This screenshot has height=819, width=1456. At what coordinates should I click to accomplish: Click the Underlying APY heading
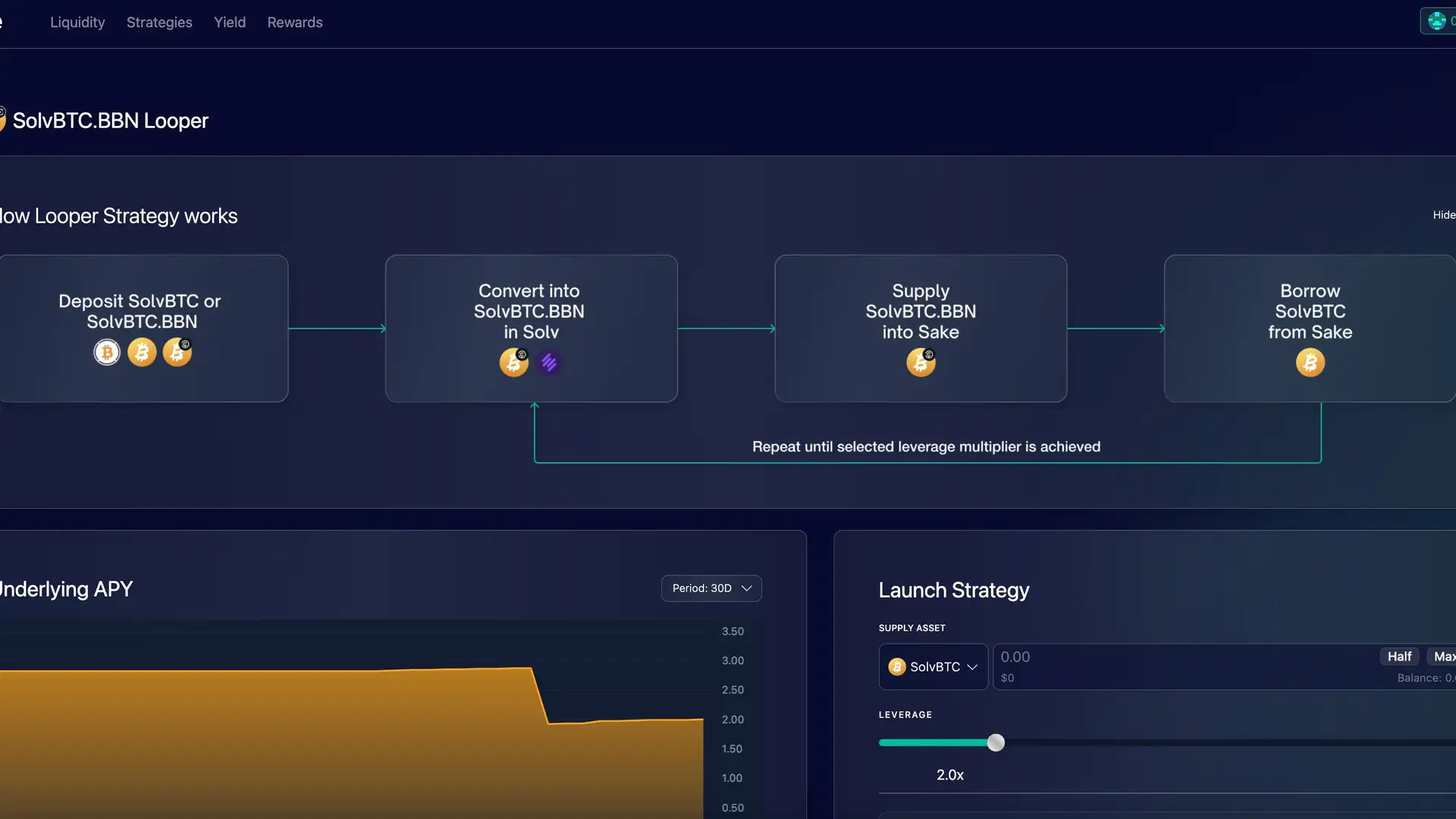click(x=66, y=589)
